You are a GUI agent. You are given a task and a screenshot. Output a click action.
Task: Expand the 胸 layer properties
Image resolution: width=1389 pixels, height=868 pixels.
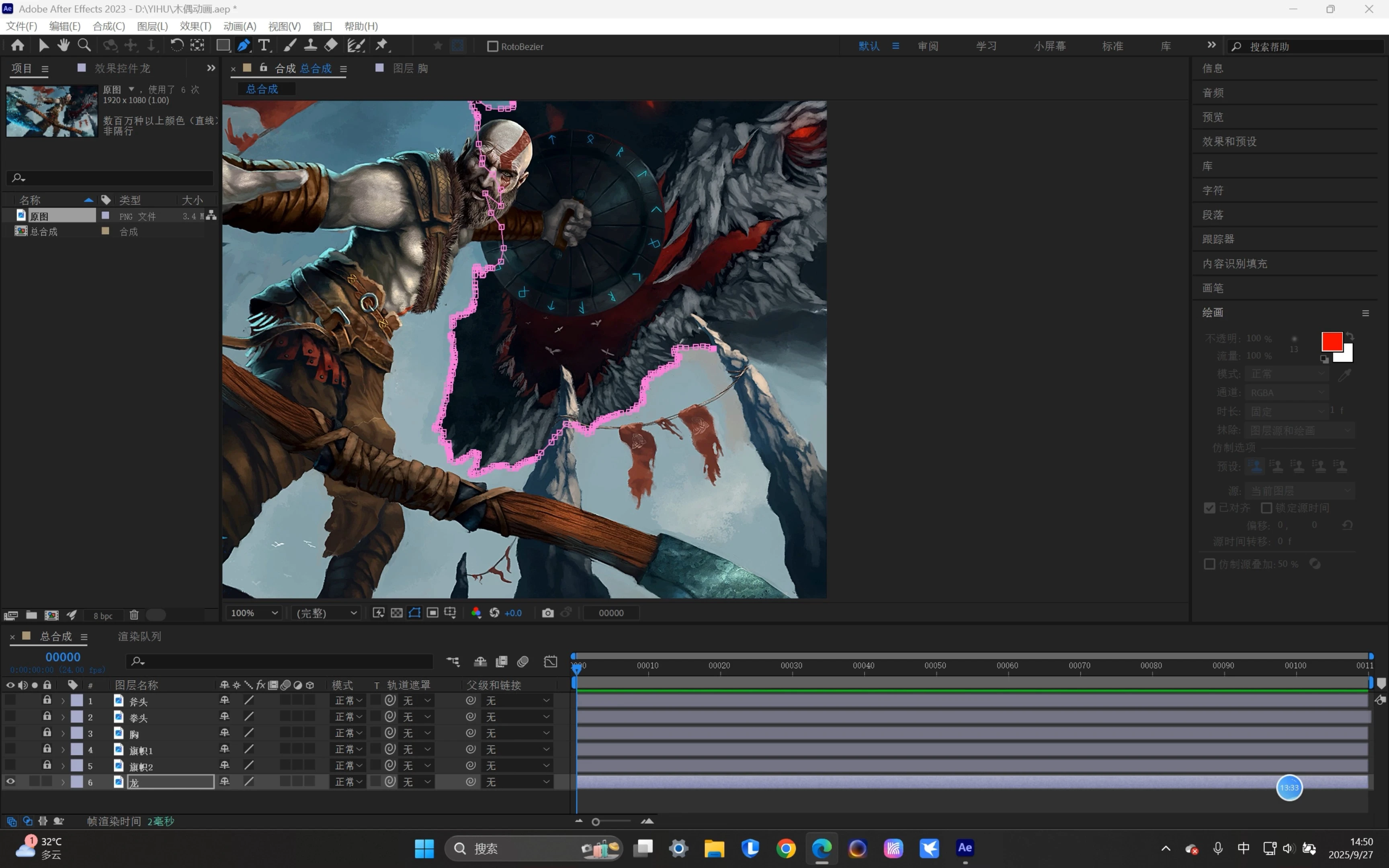63,733
